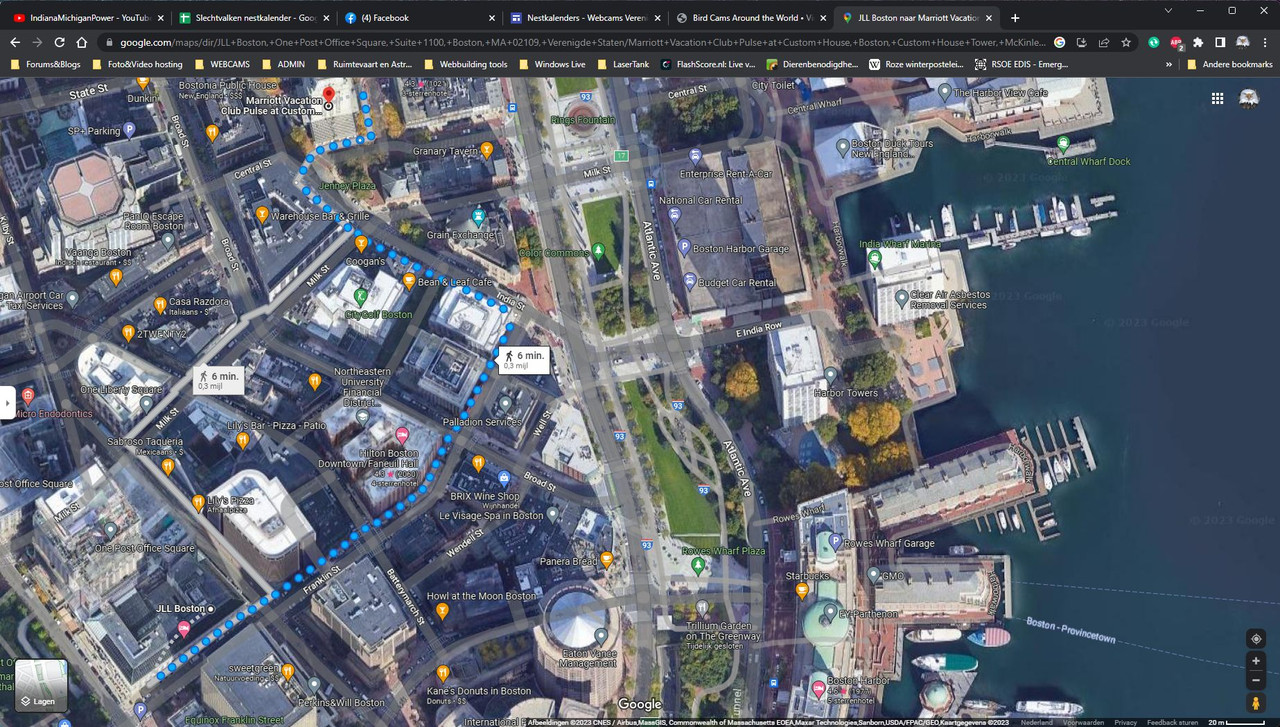Click the red Marriott Vacation Club destination pin
The width and height of the screenshot is (1280, 727).
pos(328,96)
